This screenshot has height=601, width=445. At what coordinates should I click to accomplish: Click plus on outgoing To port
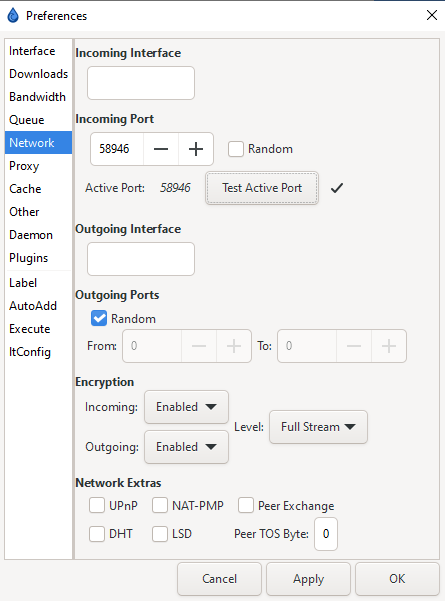coord(389,346)
